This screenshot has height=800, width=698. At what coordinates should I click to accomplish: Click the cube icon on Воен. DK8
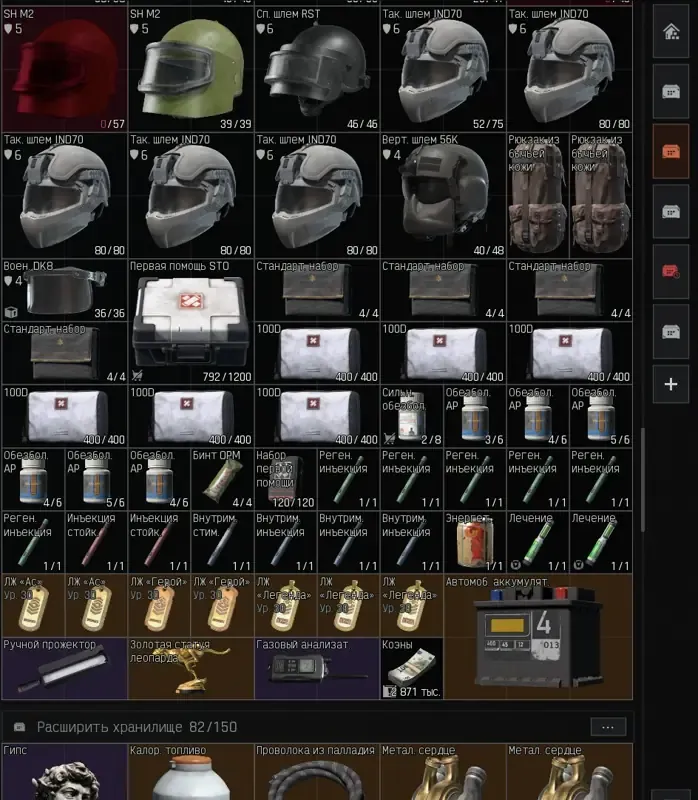(11, 312)
